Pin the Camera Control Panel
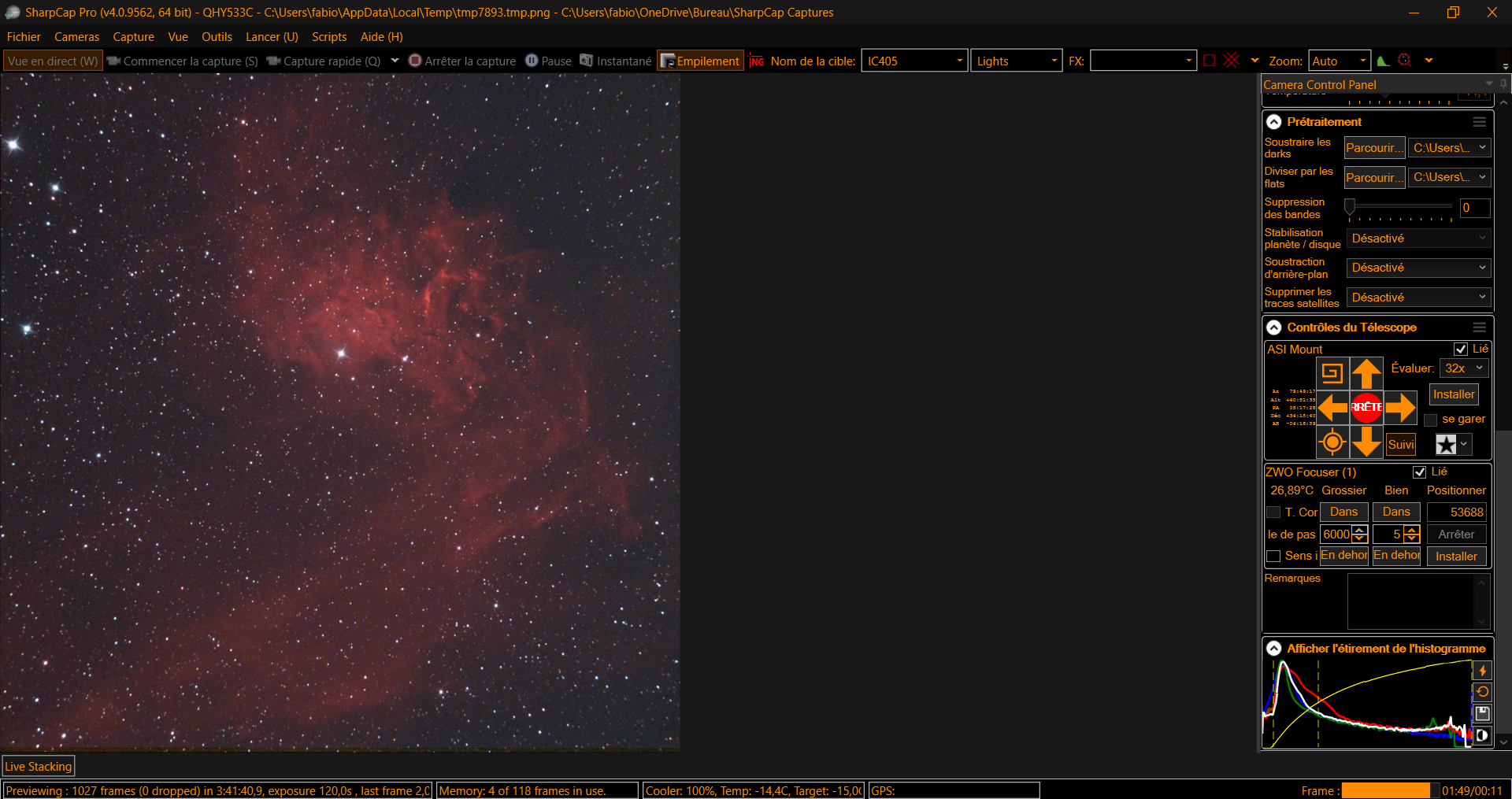The height and width of the screenshot is (799, 1512). point(1503,84)
